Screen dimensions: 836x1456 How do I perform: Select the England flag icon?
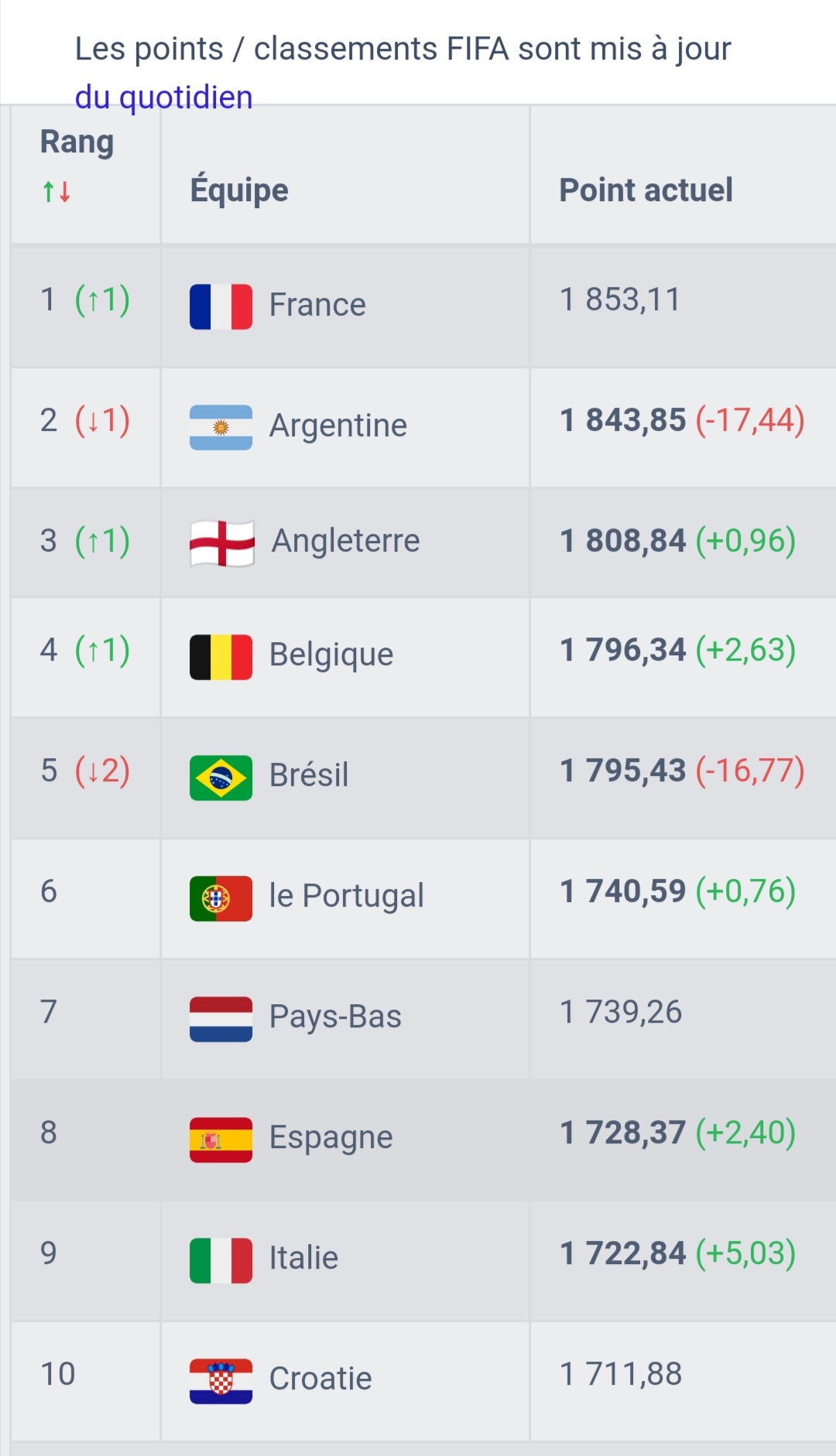222,543
